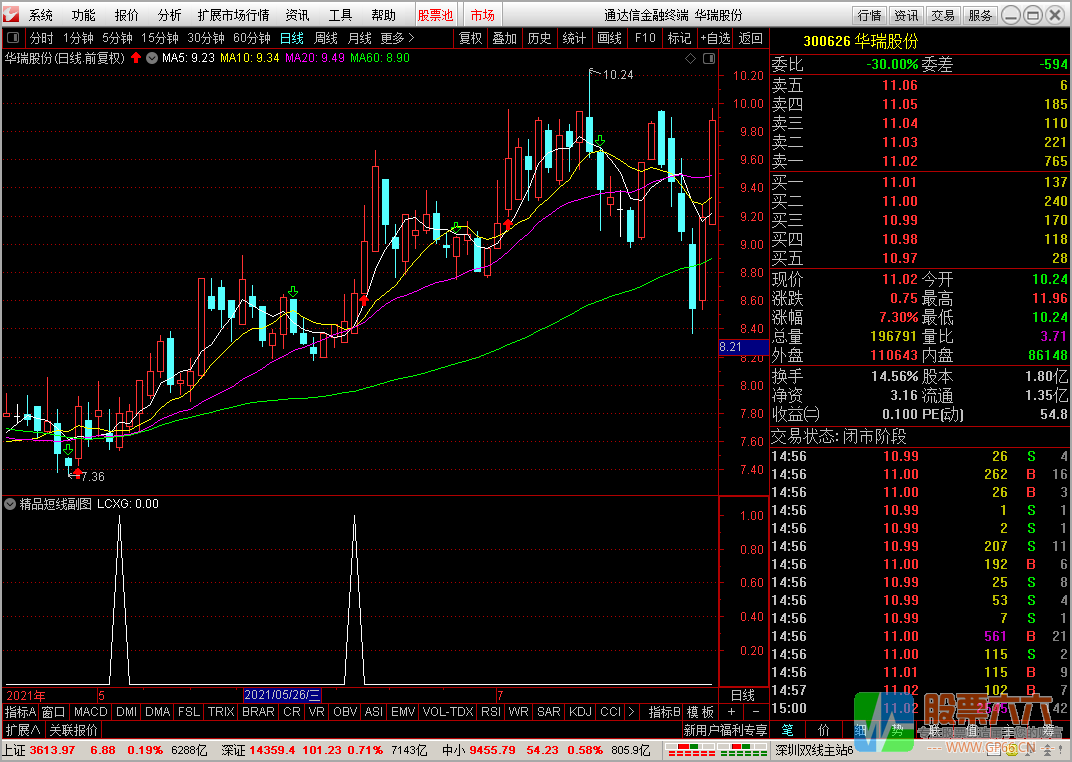Select the 周线 period tab
The width and height of the screenshot is (1072, 762).
coord(326,38)
